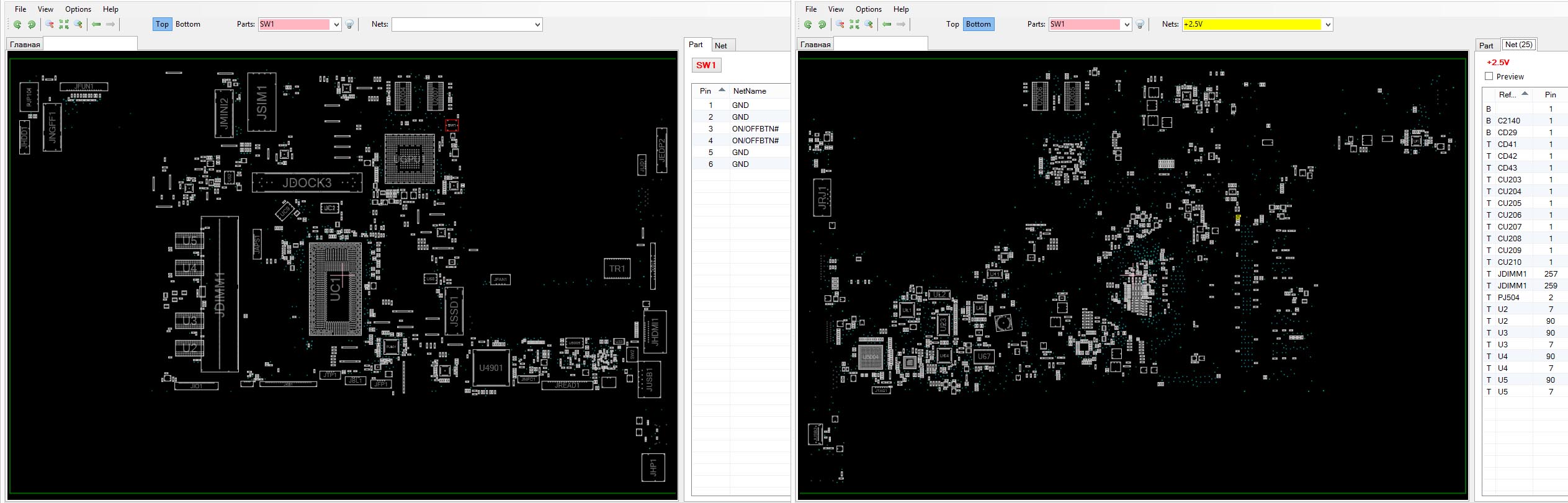Click first rotate board icon in empty-Nets window
1568x503 pixels.
(x=17, y=24)
